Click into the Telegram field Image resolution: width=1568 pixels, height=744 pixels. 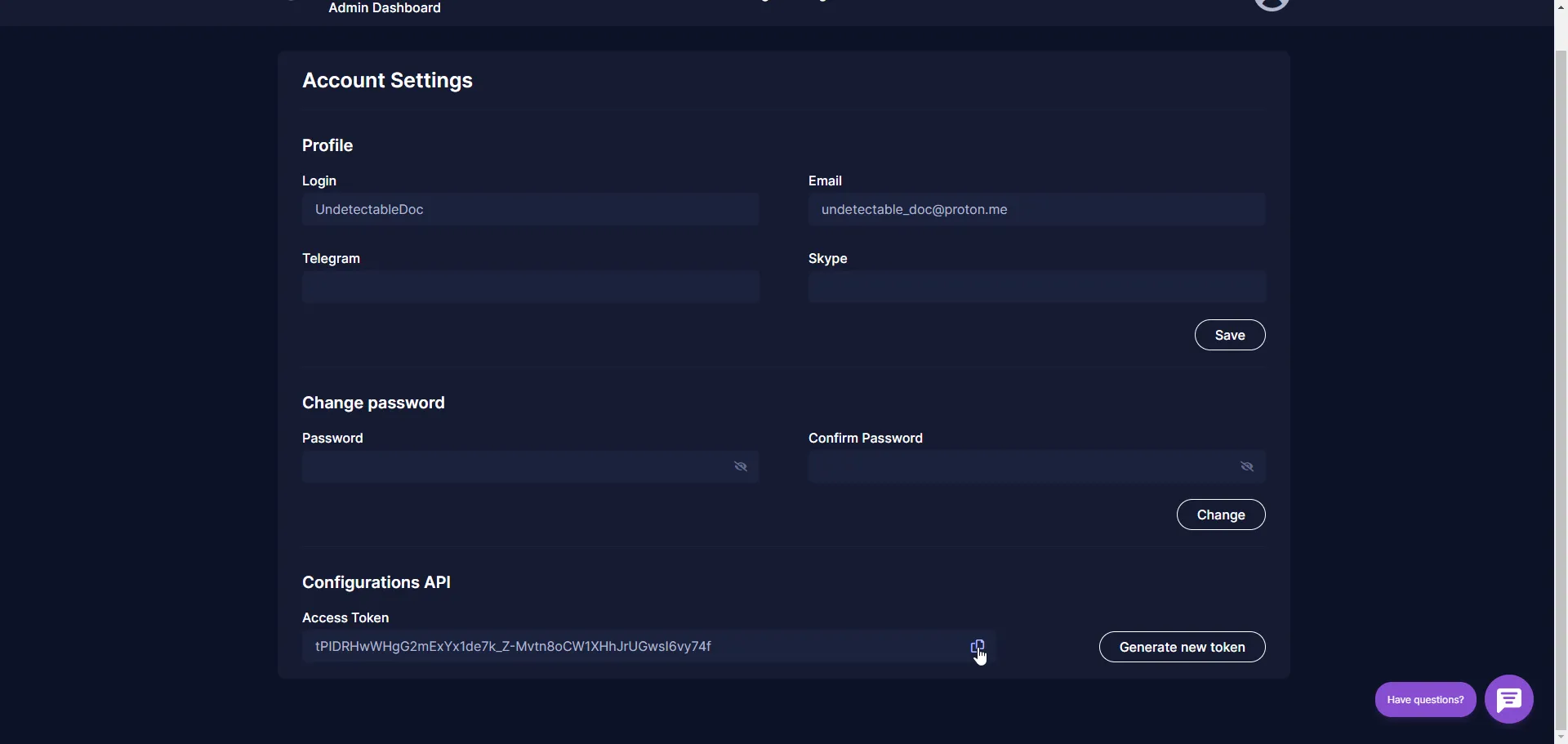(x=530, y=287)
